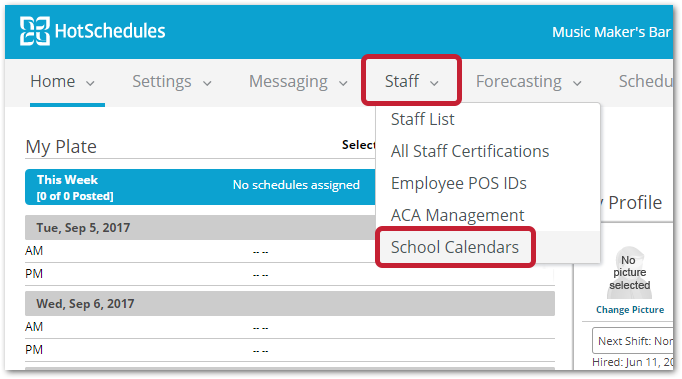Collapse the Staff menu chevron

(434, 83)
